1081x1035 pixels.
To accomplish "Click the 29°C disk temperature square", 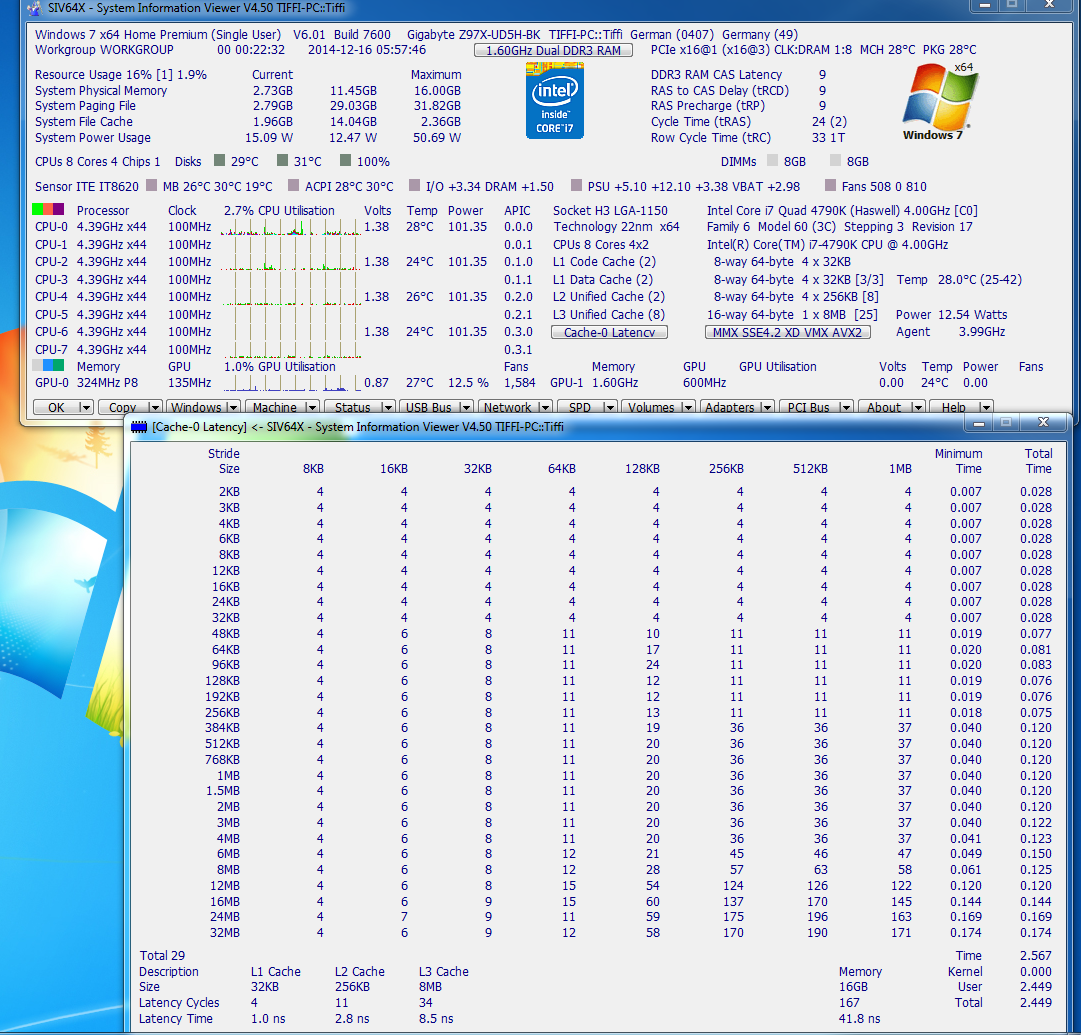I will [x=220, y=161].
